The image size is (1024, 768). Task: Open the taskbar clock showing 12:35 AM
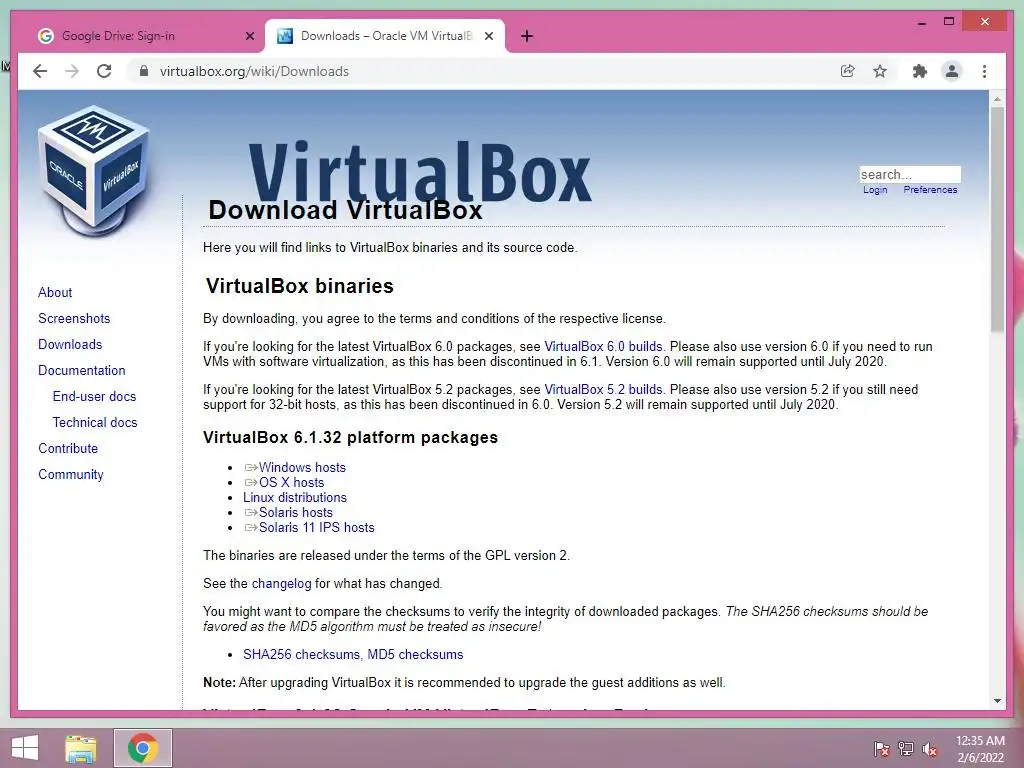[980, 749]
